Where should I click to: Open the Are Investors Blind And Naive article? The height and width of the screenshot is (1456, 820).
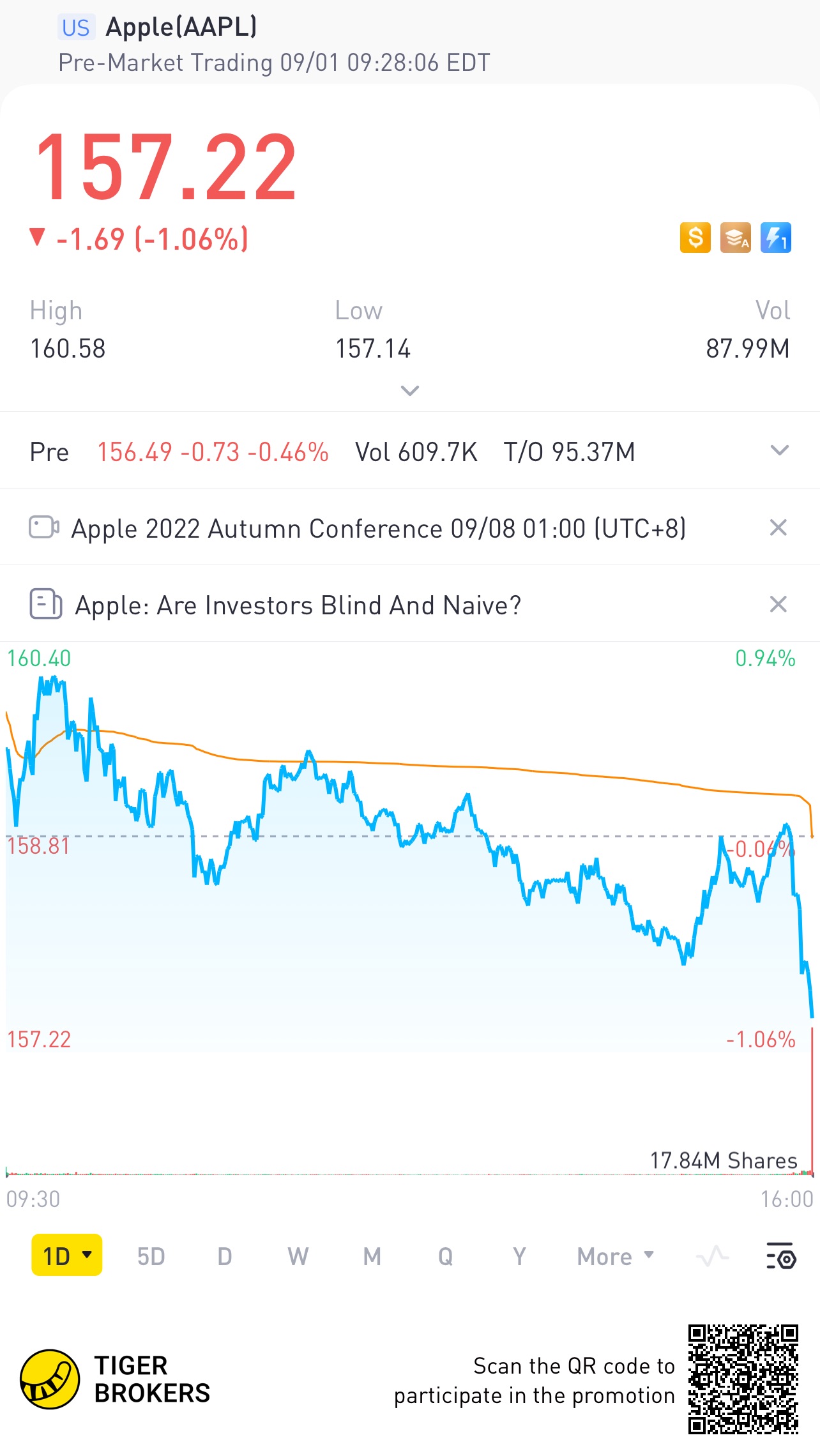click(x=298, y=605)
